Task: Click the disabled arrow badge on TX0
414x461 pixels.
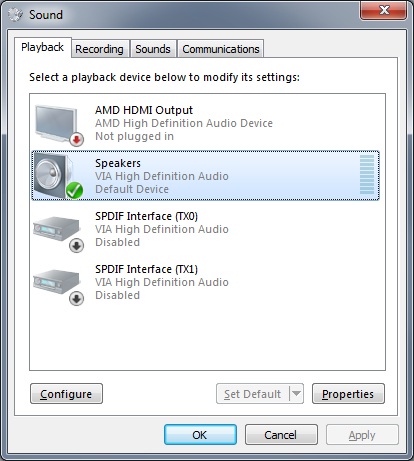Action: coord(76,246)
